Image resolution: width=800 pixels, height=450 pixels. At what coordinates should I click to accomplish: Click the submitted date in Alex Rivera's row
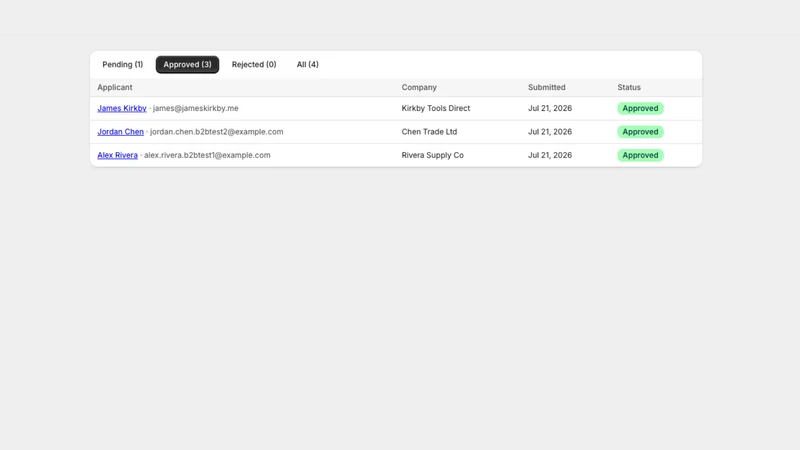[x=550, y=155]
